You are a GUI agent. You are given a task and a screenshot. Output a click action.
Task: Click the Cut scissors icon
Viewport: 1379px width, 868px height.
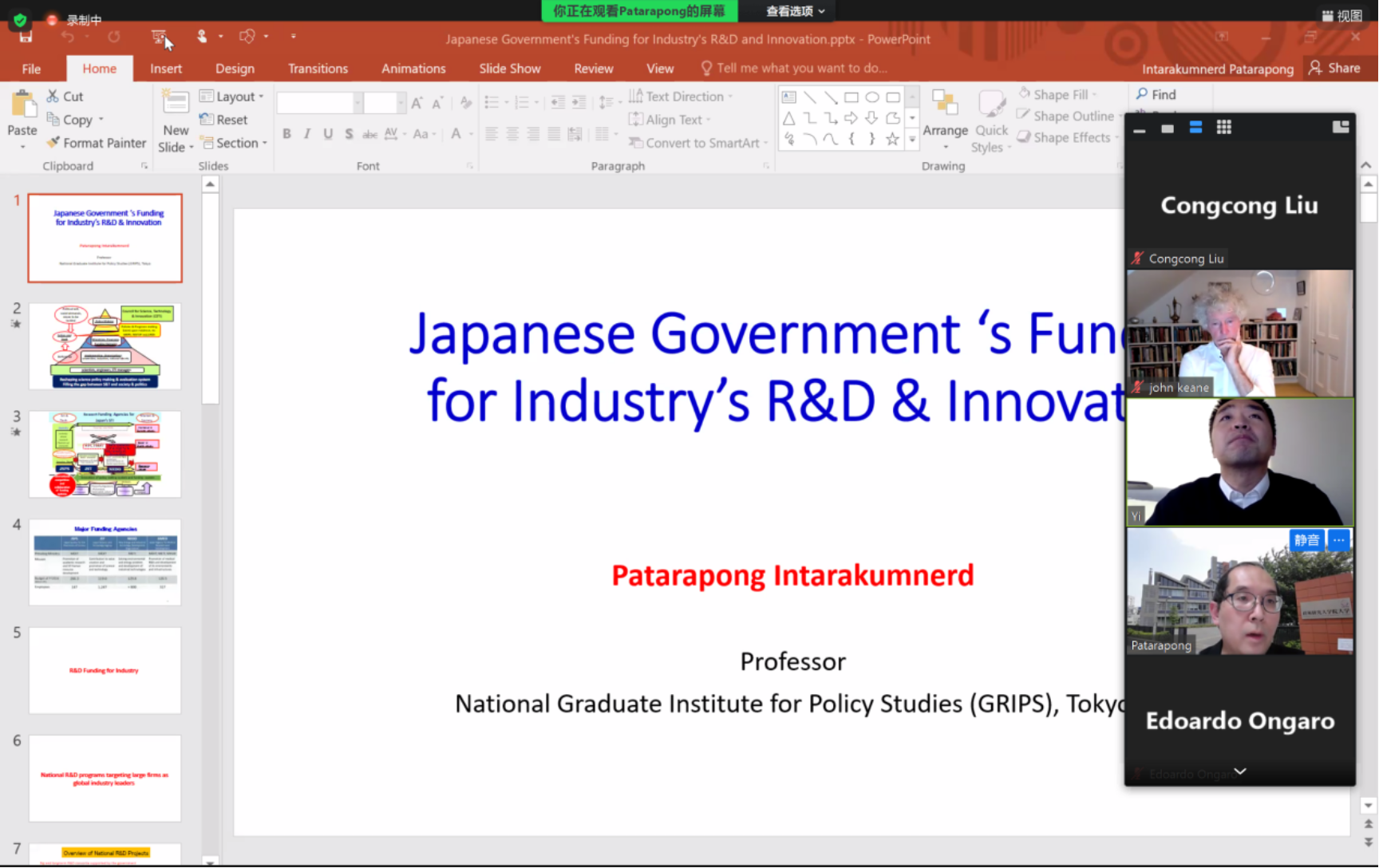pyautogui.click(x=53, y=97)
